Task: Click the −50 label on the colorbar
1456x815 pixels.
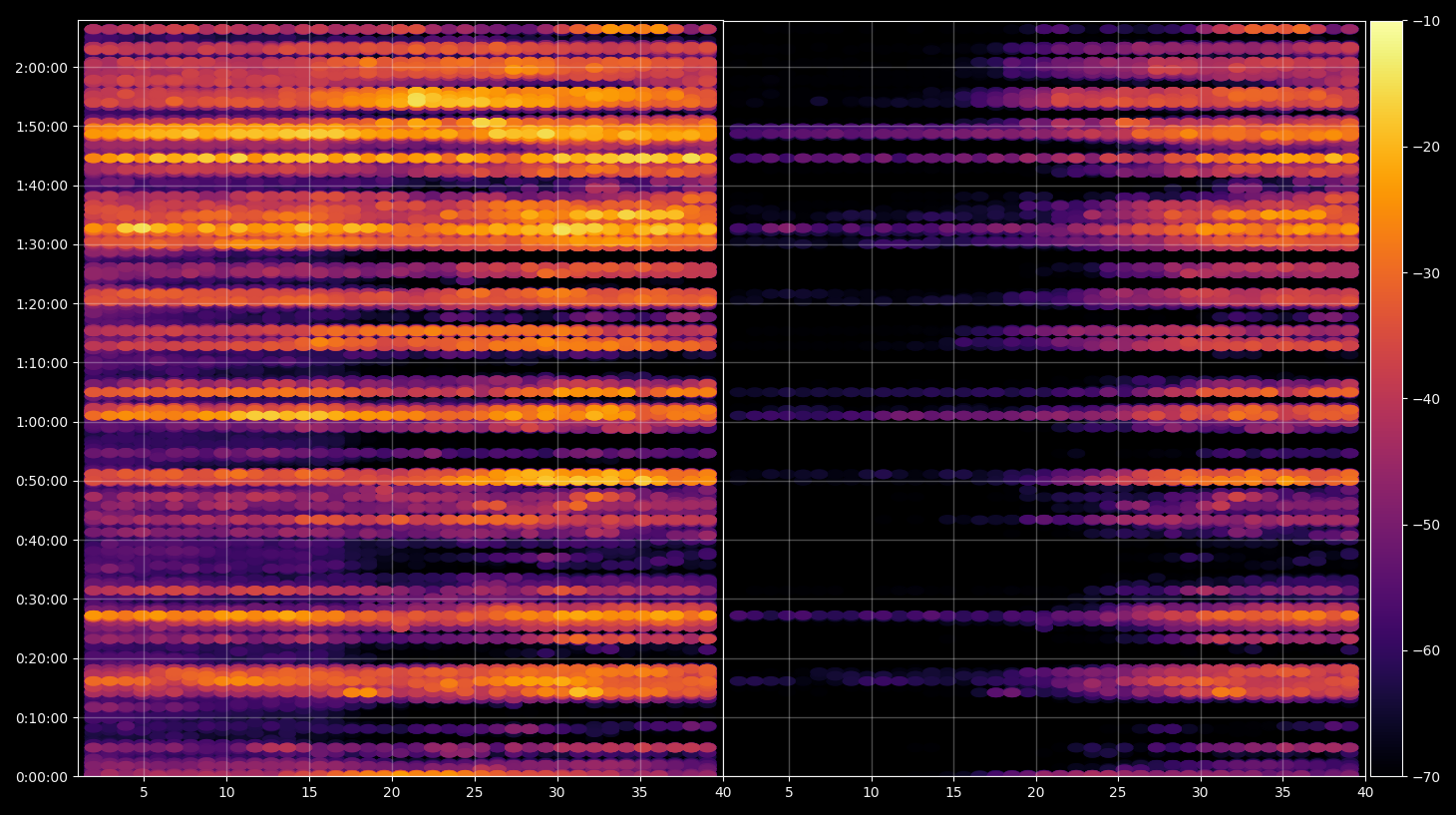Action: point(1427,525)
